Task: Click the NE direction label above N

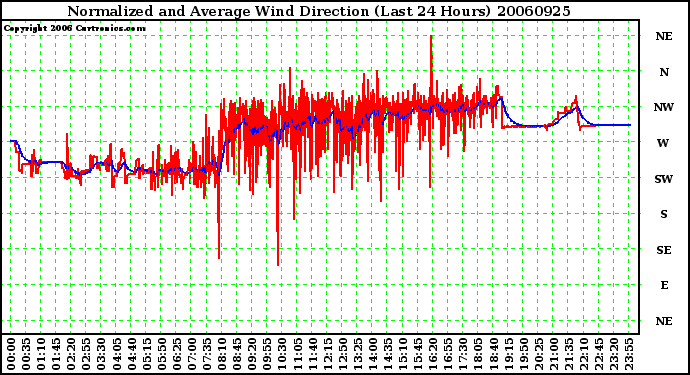Action: [664, 36]
